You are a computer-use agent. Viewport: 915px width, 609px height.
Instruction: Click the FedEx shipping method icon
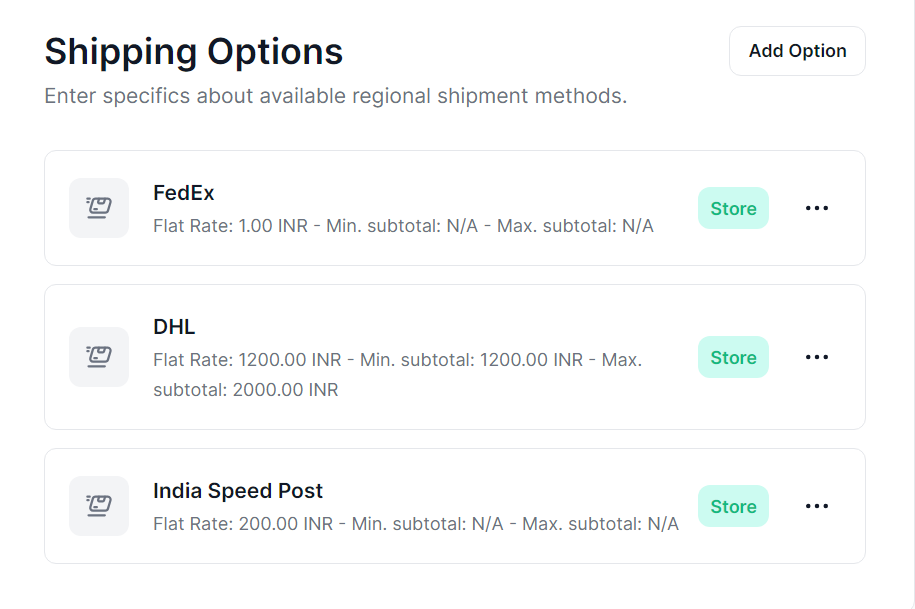(x=98, y=207)
